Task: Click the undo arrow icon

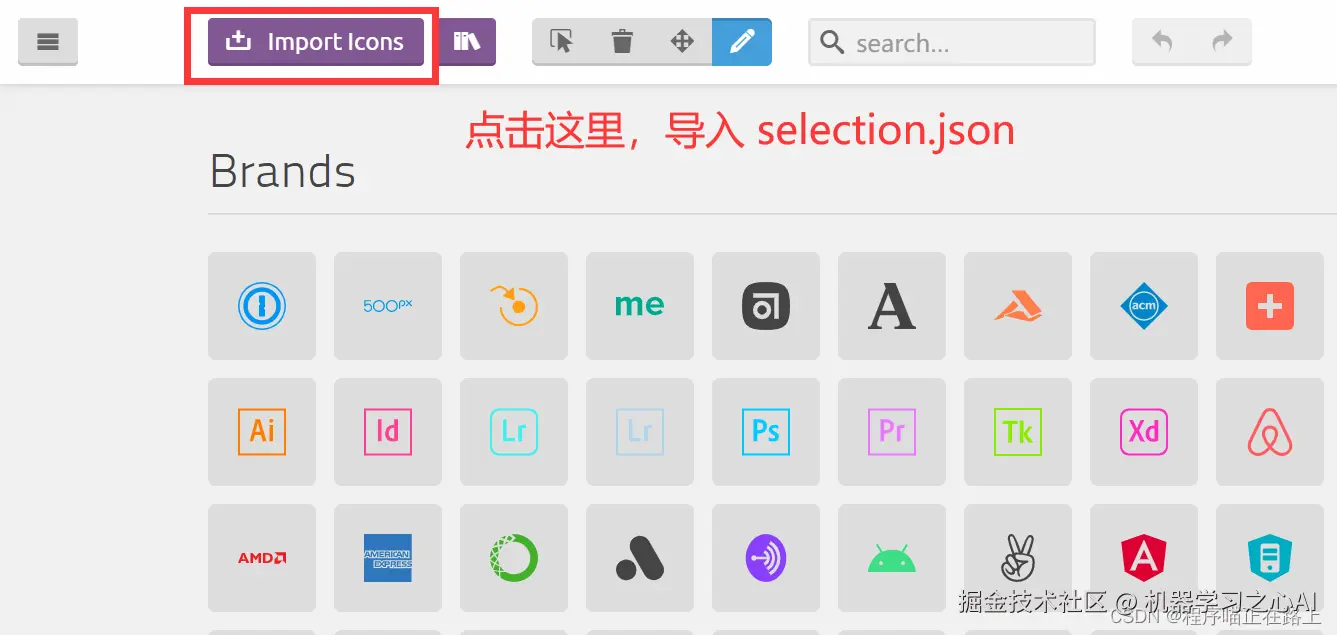Action: coord(1161,42)
